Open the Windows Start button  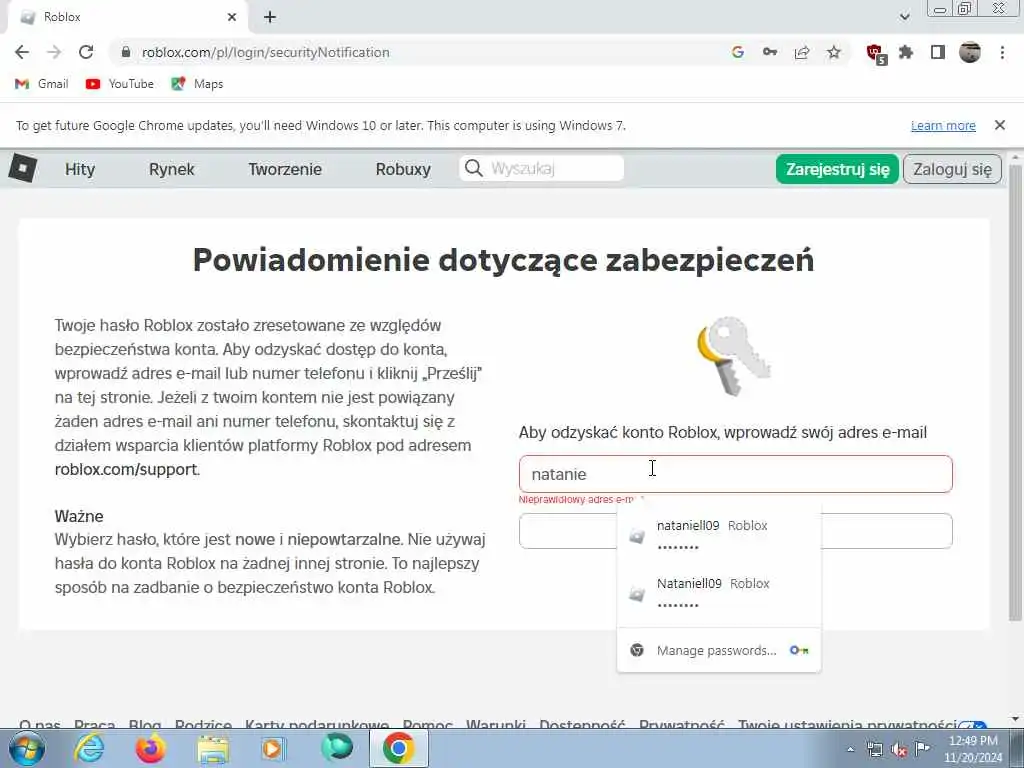(26, 748)
